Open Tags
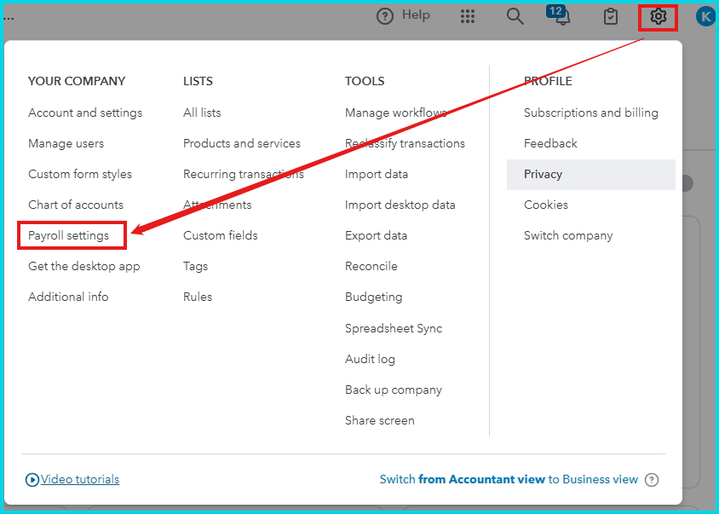Viewport: 719px width, 514px height. pyautogui.click(x=195, y=266)
